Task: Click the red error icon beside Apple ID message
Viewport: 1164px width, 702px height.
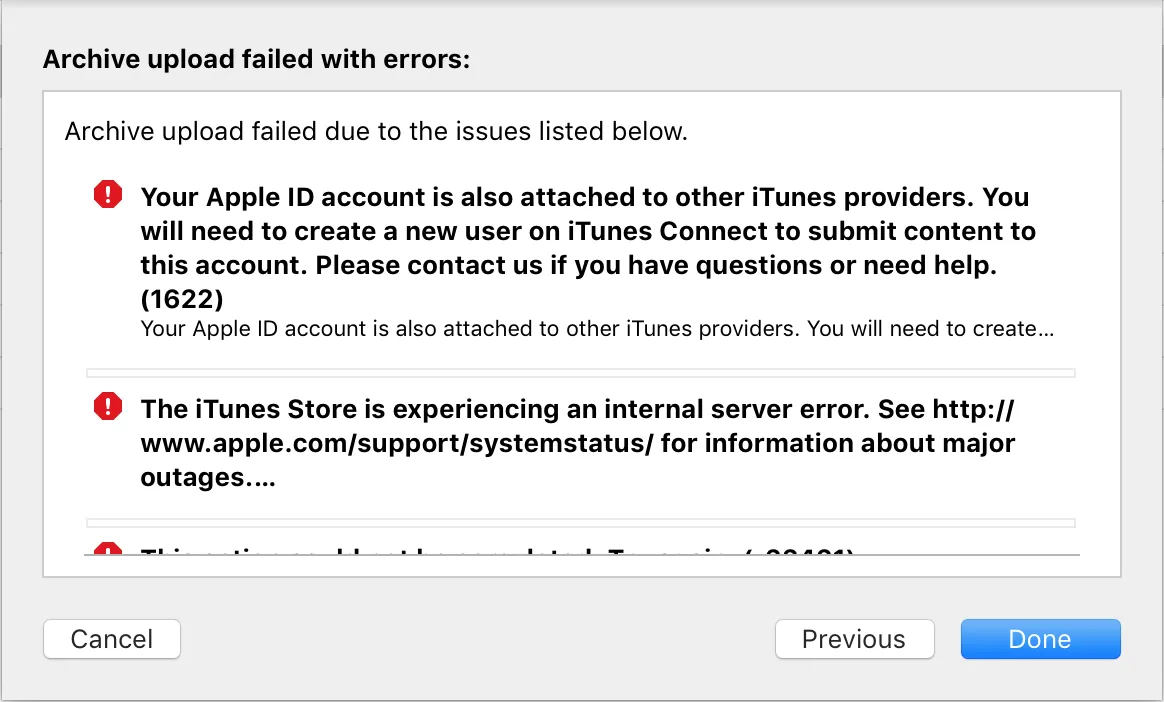Action: [x=107, y=195]
